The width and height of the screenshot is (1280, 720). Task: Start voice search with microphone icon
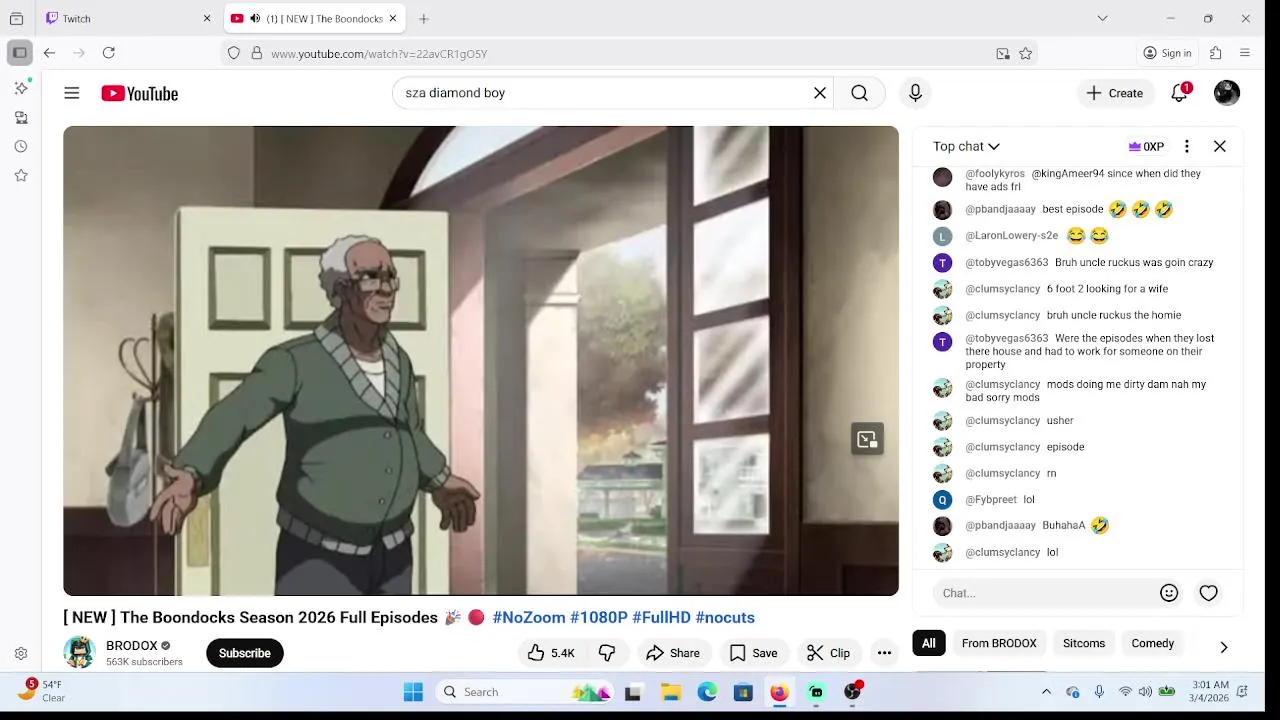tap(915, 93)
